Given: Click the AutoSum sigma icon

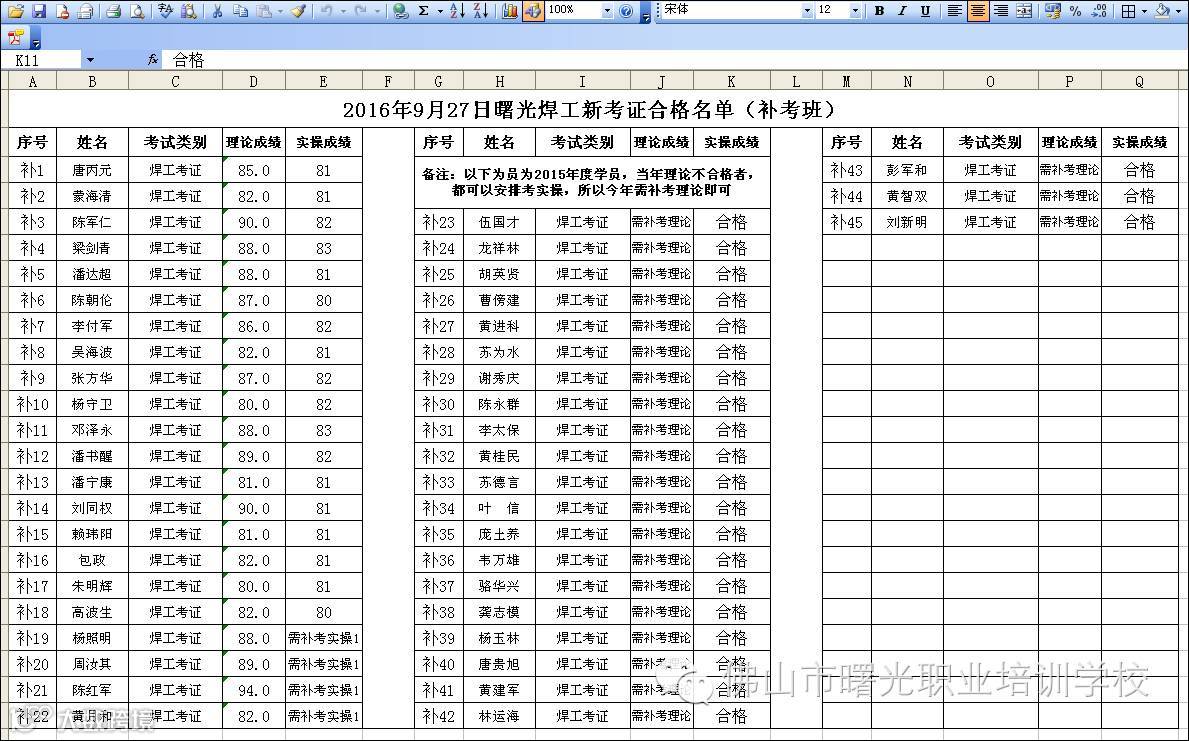Looking at the screenshot, I should (424, 11).
